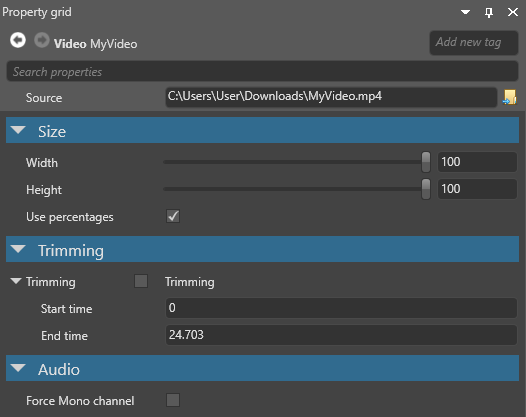Adjust the Width slider handle
The width and height of the screenshot is (526, 417).
tap(426, 162)
